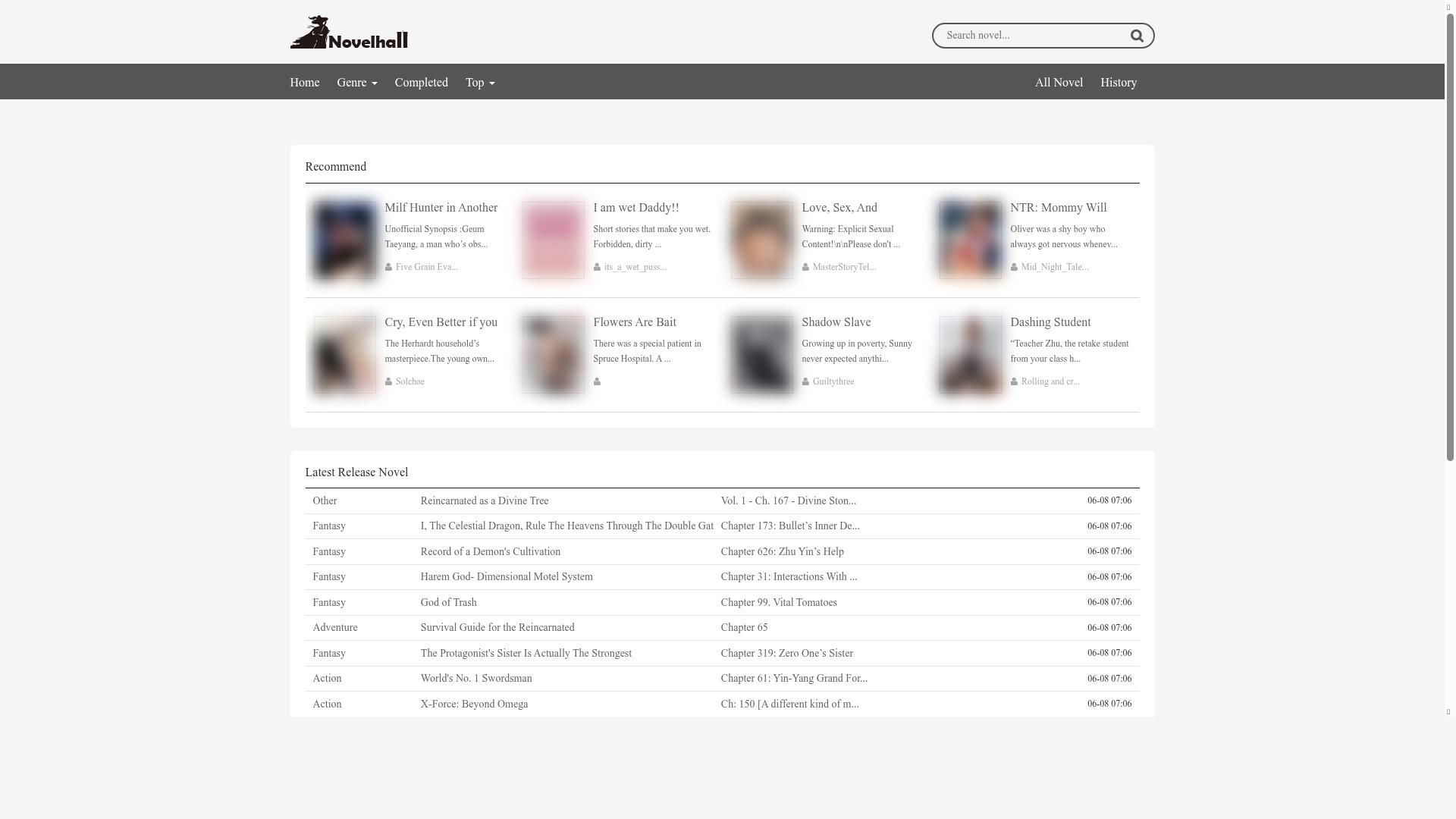Open the History page
Viewport: 1456px width, 819px height.
pos(1119,83)
